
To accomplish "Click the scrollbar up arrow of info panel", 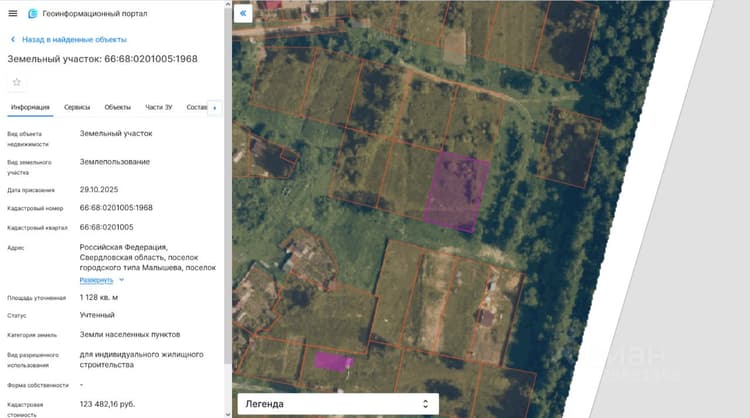I will tap(228, 4).
